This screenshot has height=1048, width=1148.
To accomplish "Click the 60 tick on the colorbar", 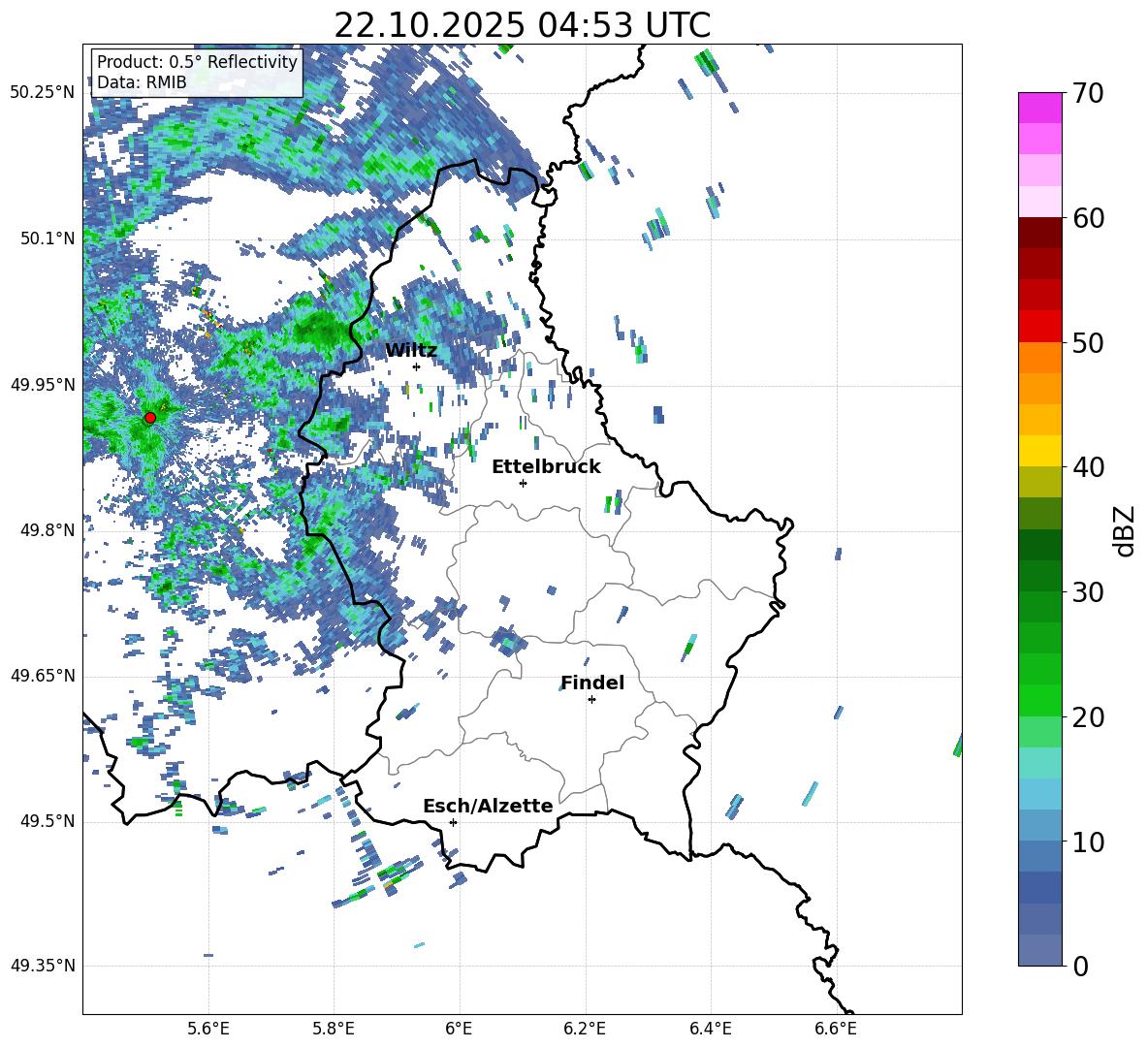I will coord(1088,218).
